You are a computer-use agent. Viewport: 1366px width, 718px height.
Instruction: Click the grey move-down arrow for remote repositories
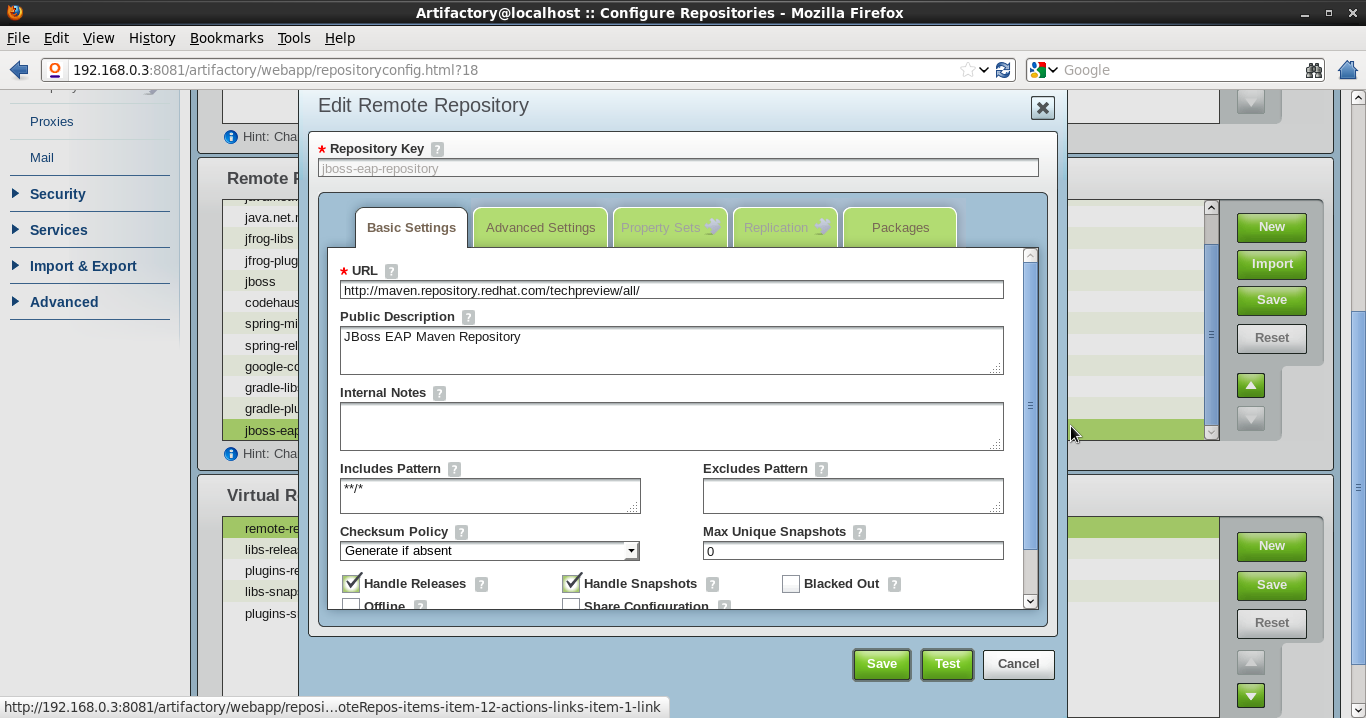(1251, 419)
